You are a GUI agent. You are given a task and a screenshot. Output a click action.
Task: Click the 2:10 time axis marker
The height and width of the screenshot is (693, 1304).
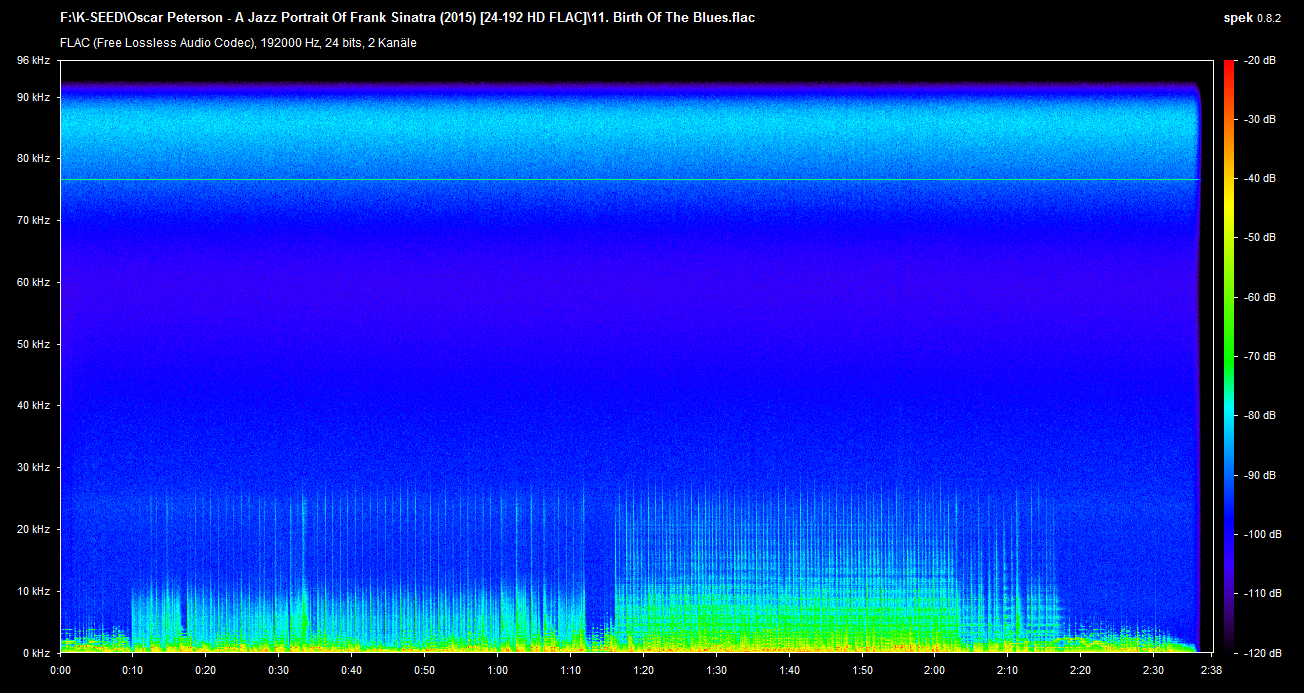tap(1007, 670)
